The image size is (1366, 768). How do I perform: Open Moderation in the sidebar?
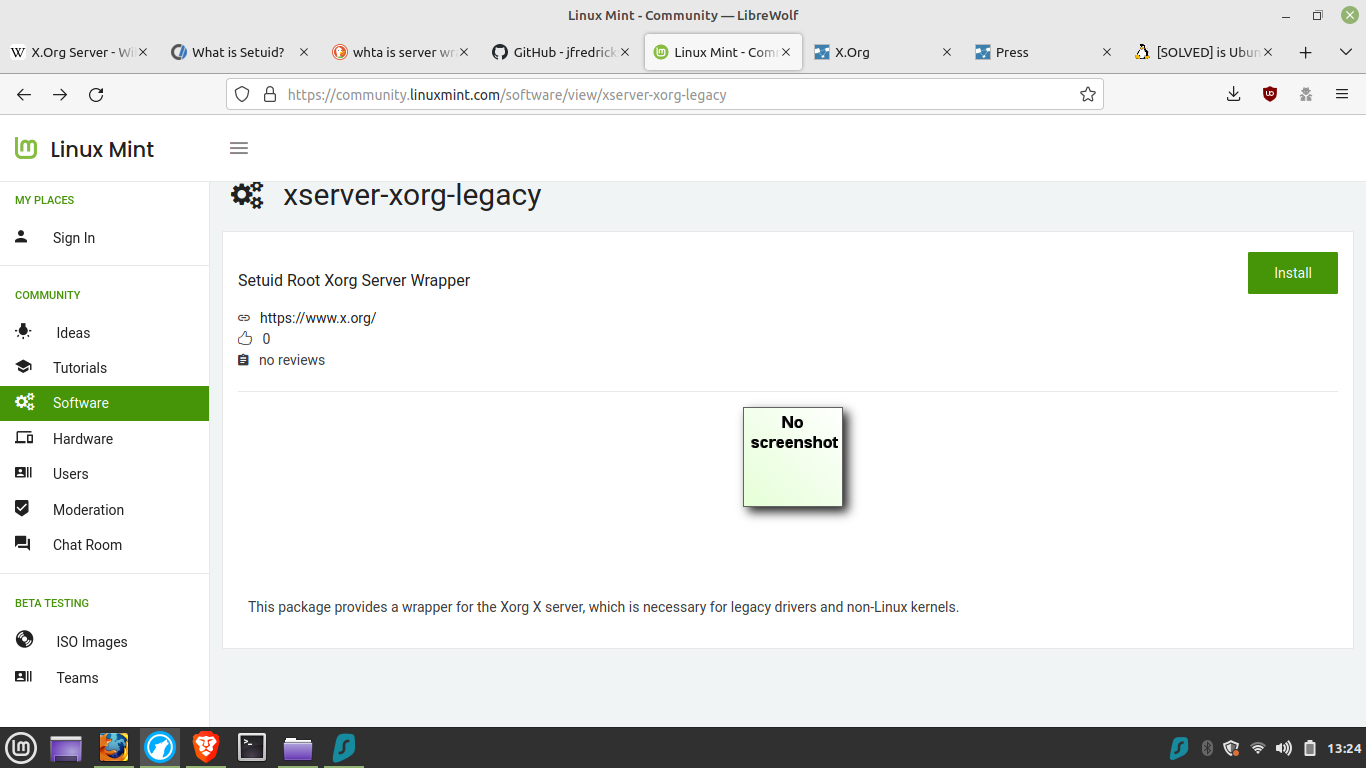[104, 510]
